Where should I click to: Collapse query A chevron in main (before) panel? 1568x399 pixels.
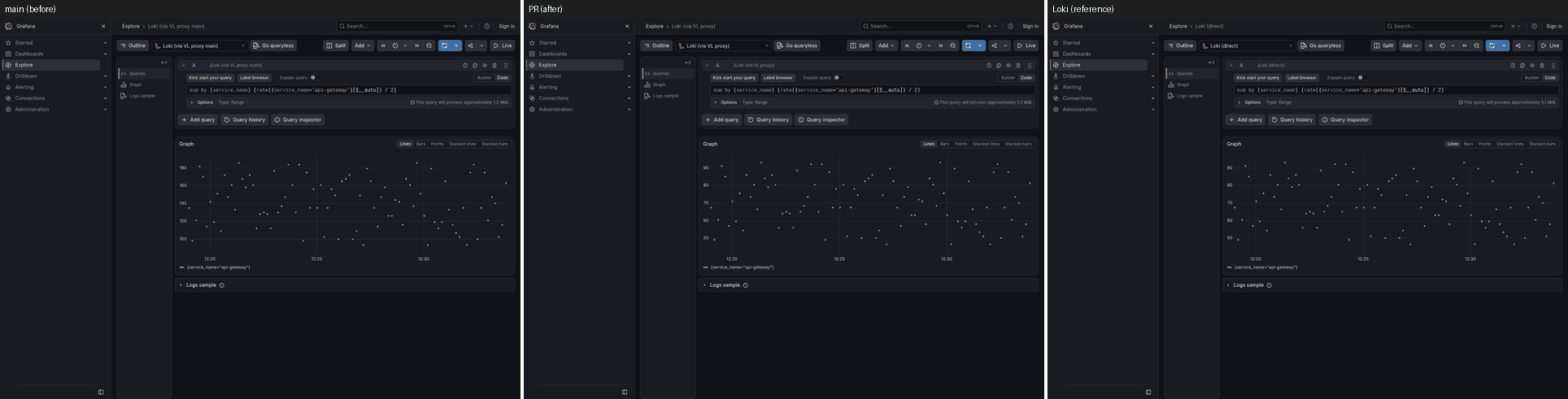pyautogui.click(x=184, y=65)
